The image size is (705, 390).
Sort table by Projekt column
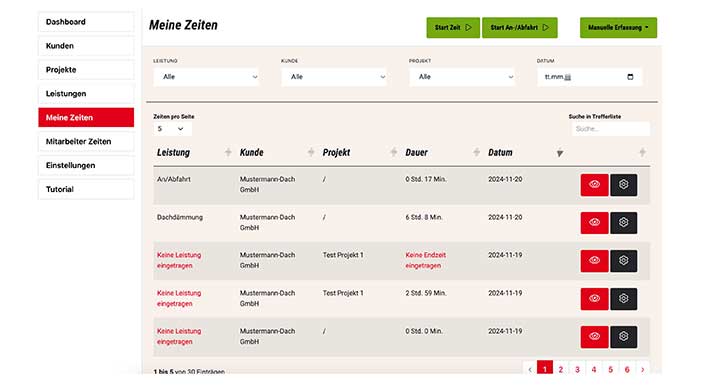click(x=393, y=152)
